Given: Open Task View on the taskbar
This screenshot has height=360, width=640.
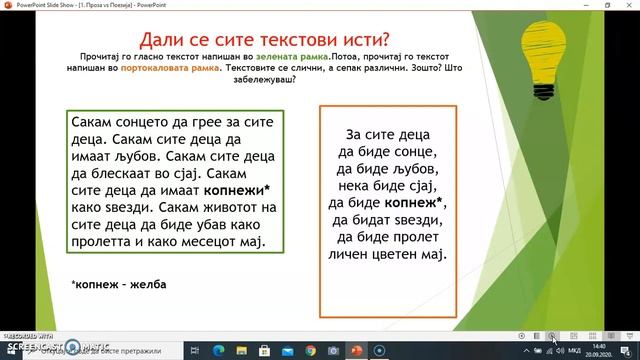Looking at the screenshot, I should click(195, 351).
